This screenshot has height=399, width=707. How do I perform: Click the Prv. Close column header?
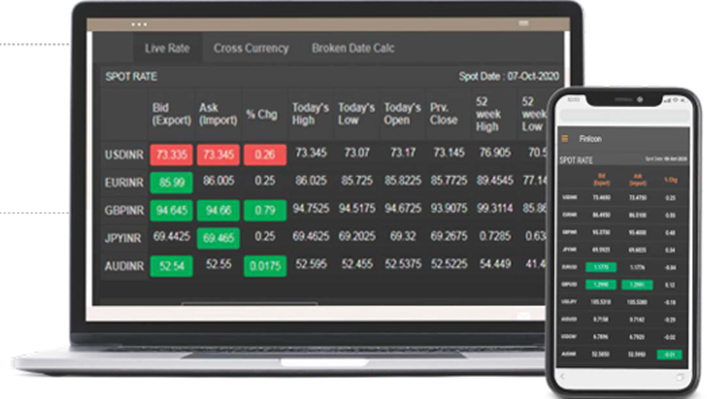tap(444, 114)
